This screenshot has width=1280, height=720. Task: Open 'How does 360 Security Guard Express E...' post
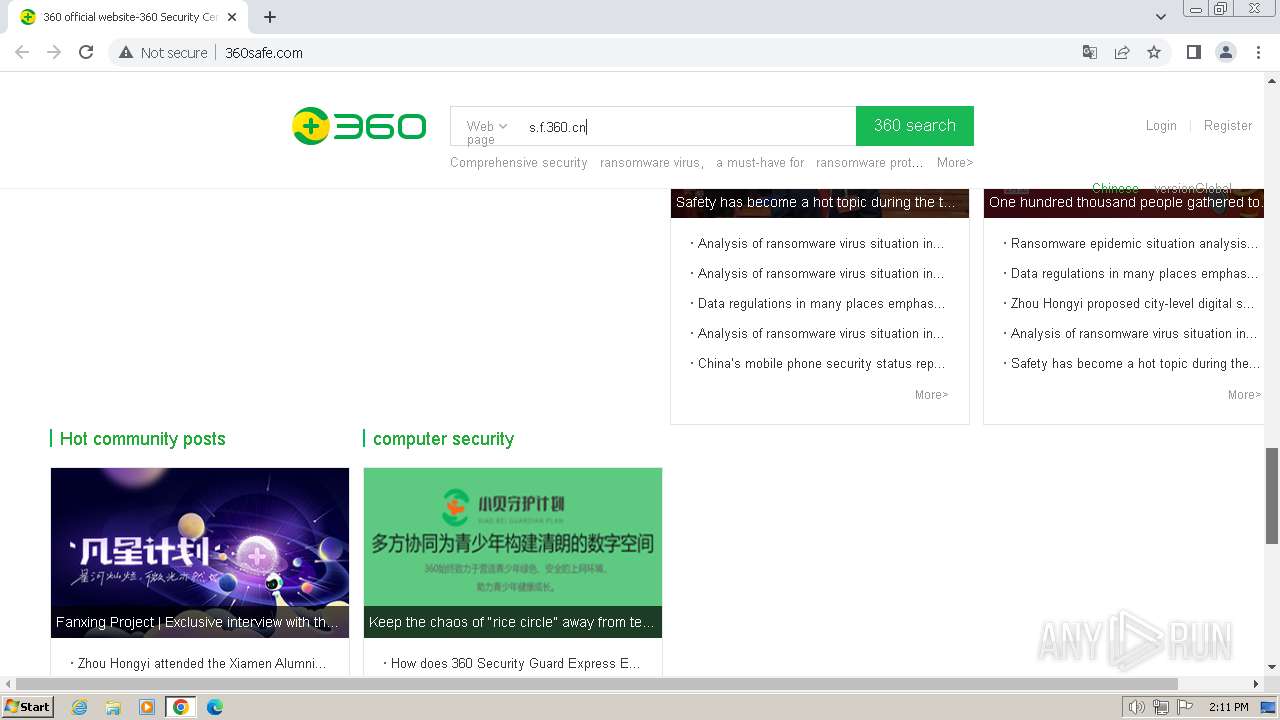pyautogui.click(x=515, y=663)
